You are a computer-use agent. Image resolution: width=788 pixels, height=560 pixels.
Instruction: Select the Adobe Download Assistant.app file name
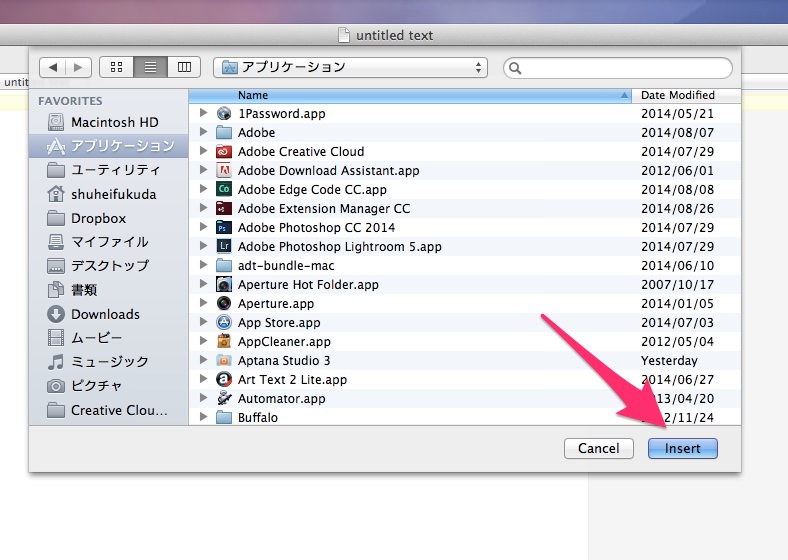(329, 171)
